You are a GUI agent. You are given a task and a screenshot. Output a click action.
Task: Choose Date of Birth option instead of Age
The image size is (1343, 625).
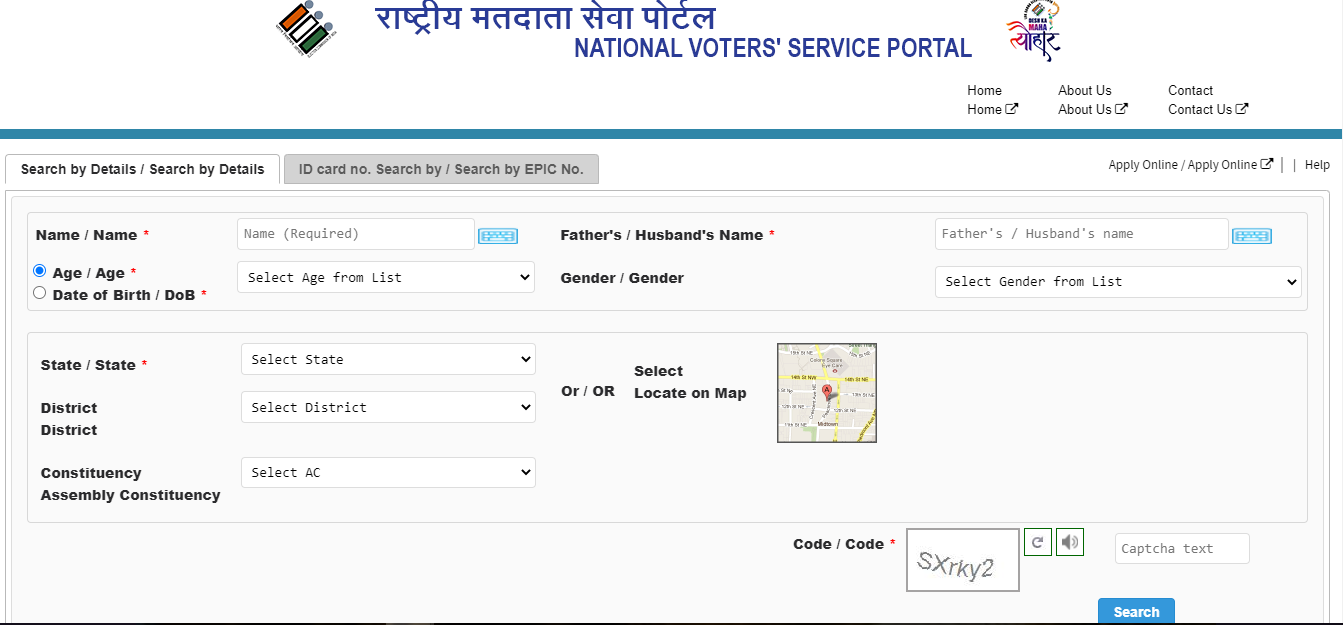(x=39, y=292)
